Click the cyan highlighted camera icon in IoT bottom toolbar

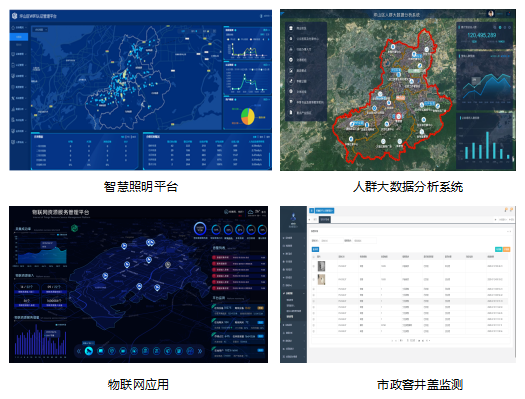coord(89,351)
